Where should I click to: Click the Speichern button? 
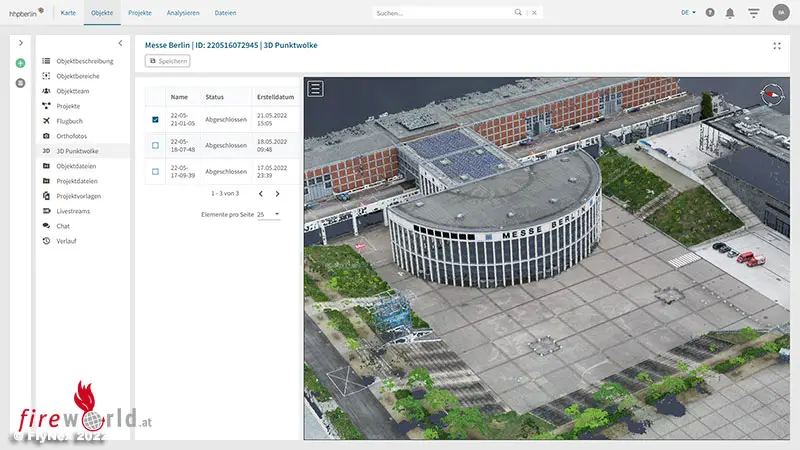[x=168, y=61]
